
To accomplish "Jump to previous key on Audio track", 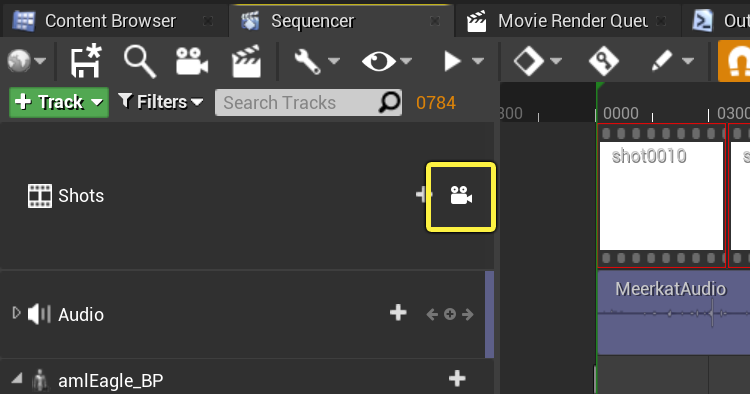I will click(x=432, y=314).
